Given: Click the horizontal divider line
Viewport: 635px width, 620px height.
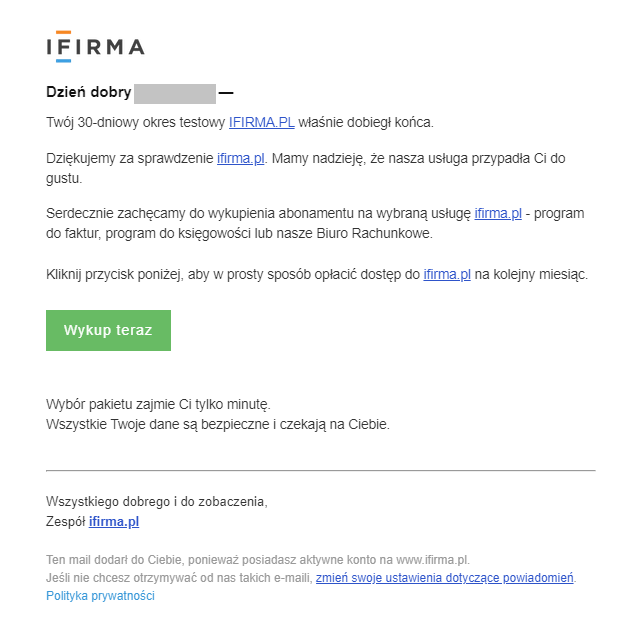Looking at the screenshot, I should tap(320, 470).
